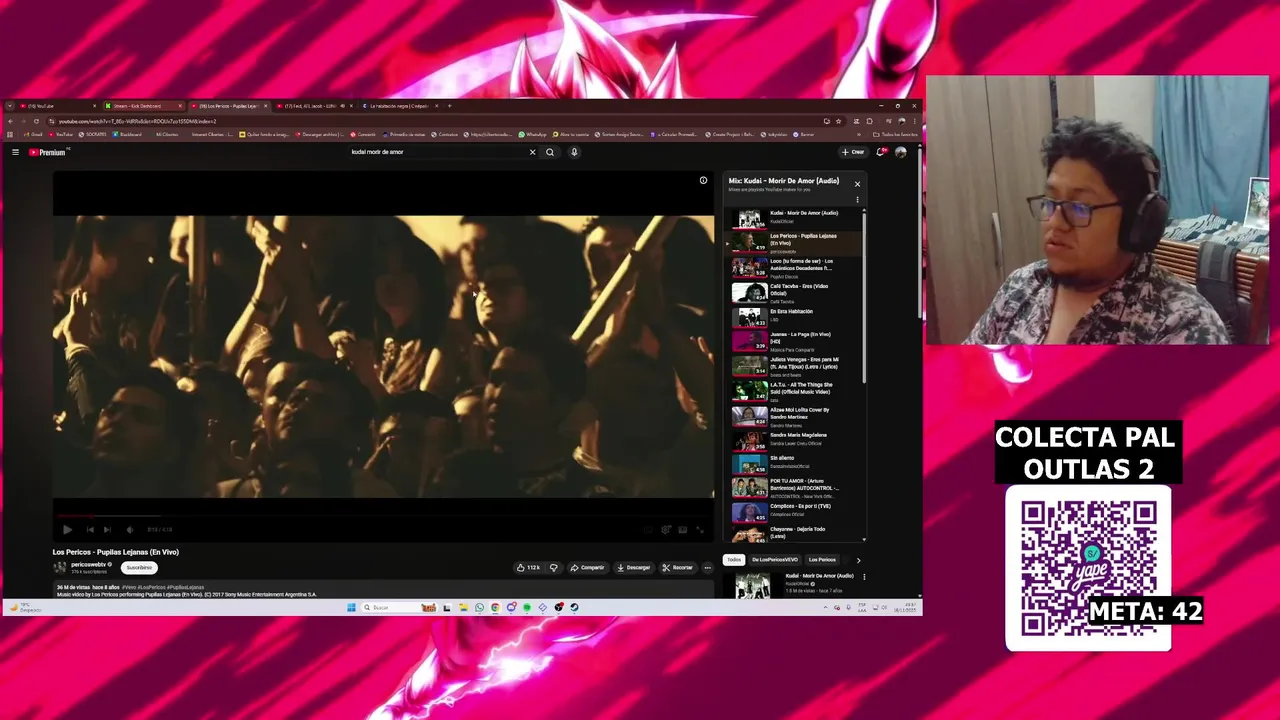Bookmark page with star icon

coord(838,121)
